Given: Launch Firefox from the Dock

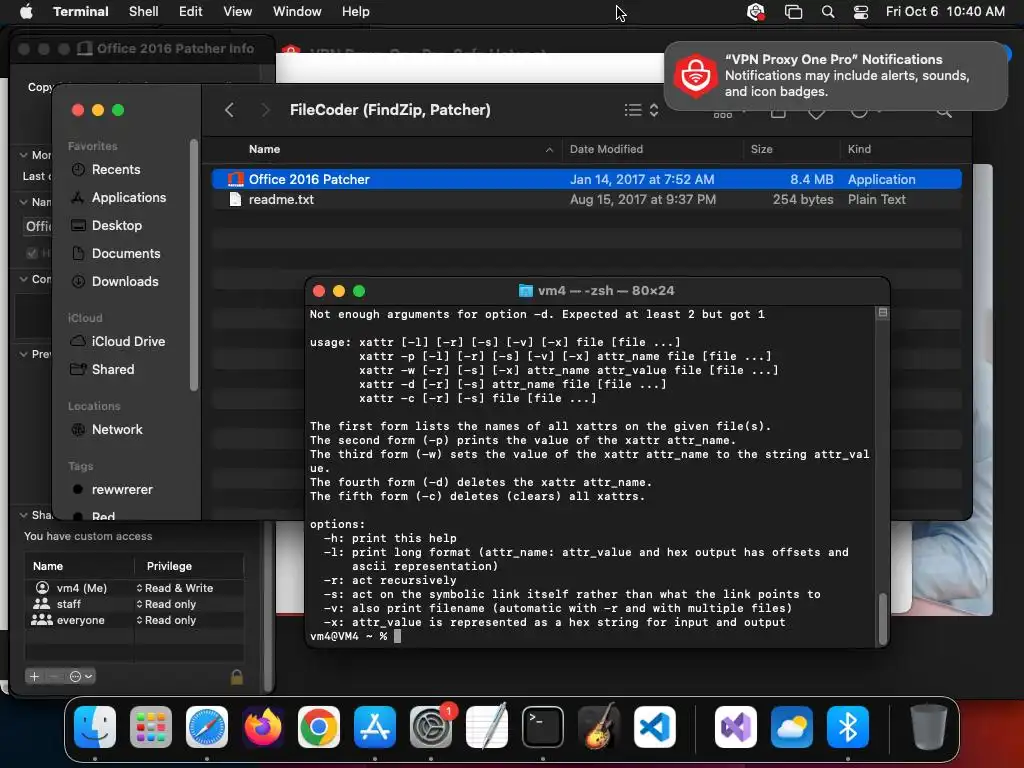Looking at the screenshot, I should [x=263, y=727].
